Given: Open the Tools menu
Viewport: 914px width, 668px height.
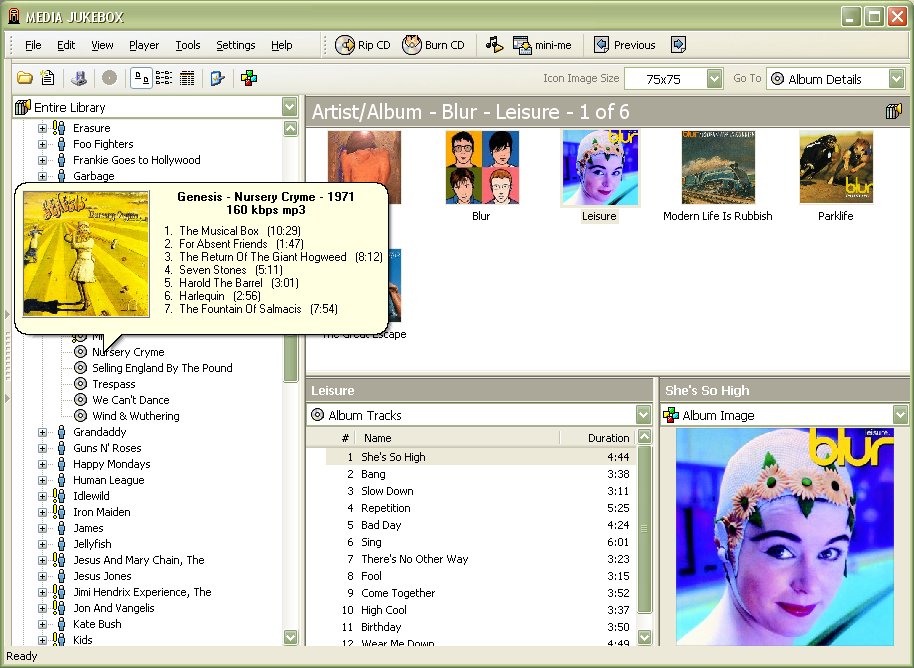Looking at the screenshot, I should pyautogui.click(x=188, y=45).
